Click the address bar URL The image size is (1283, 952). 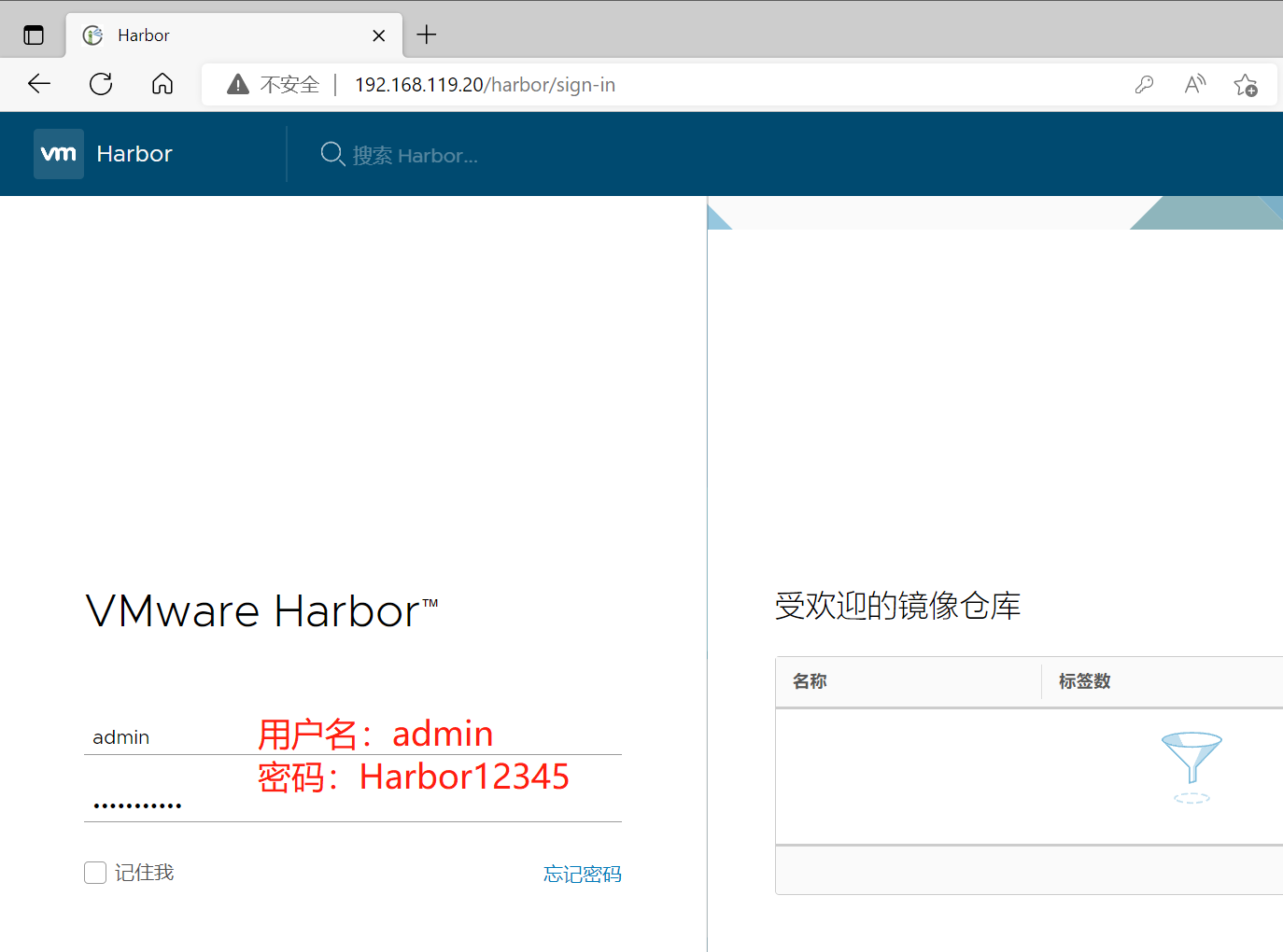pyautogui.click(x=485, y=85)
